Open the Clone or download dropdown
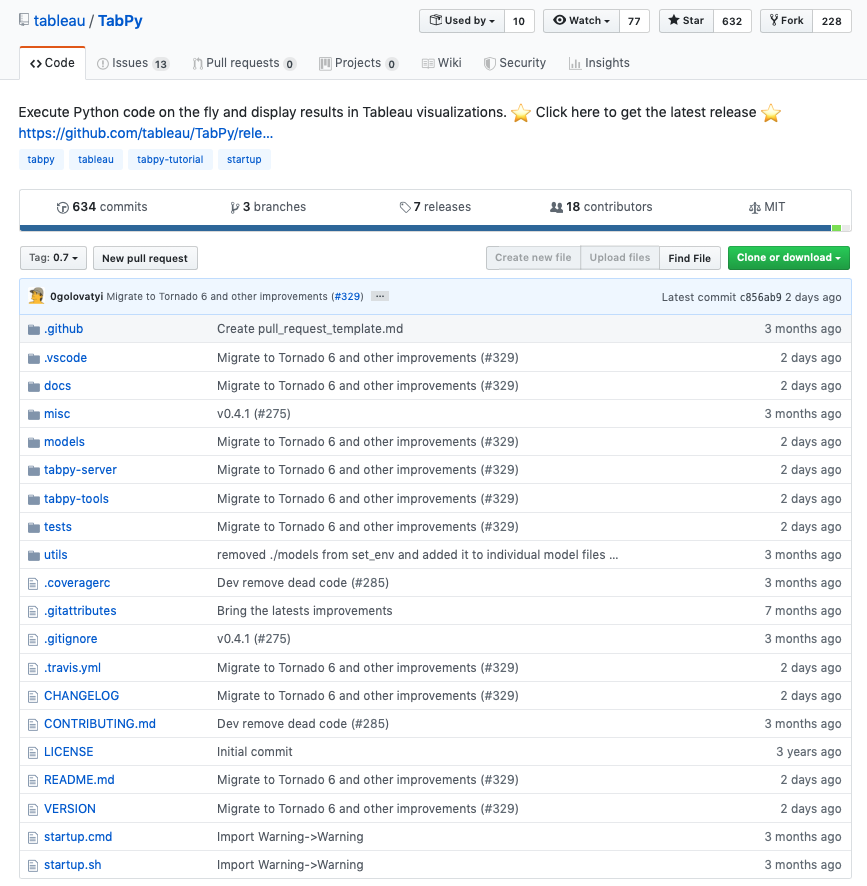Viewport: 867px width, 886px height. pyautogui.click(x=788, y=258)
